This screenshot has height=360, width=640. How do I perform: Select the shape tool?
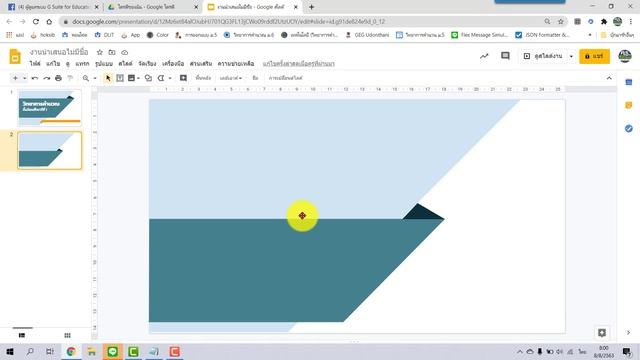tap(148, 78)
